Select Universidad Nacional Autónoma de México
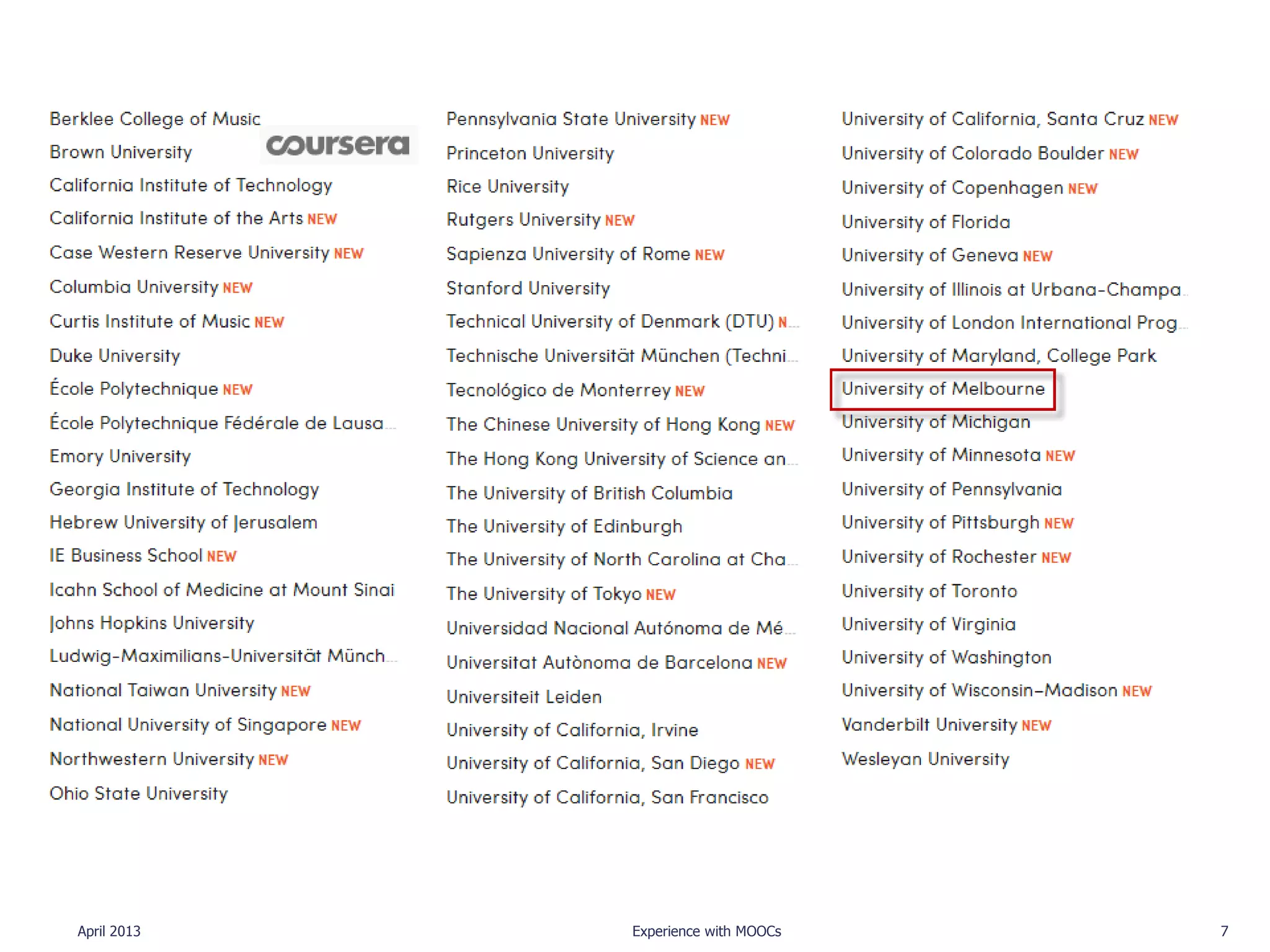Viewport: 1270px width, 952px height. [x=621, y=628]
